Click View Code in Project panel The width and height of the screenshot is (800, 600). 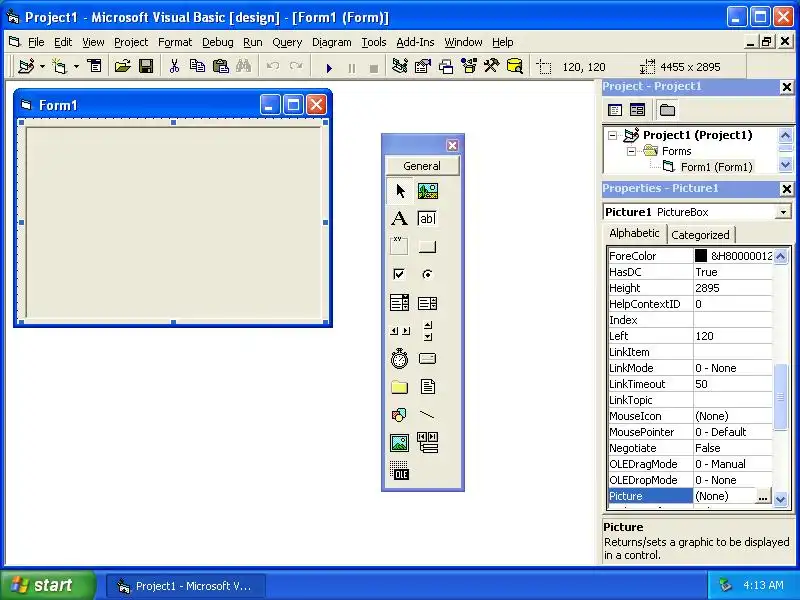click(x=615, y=110)
